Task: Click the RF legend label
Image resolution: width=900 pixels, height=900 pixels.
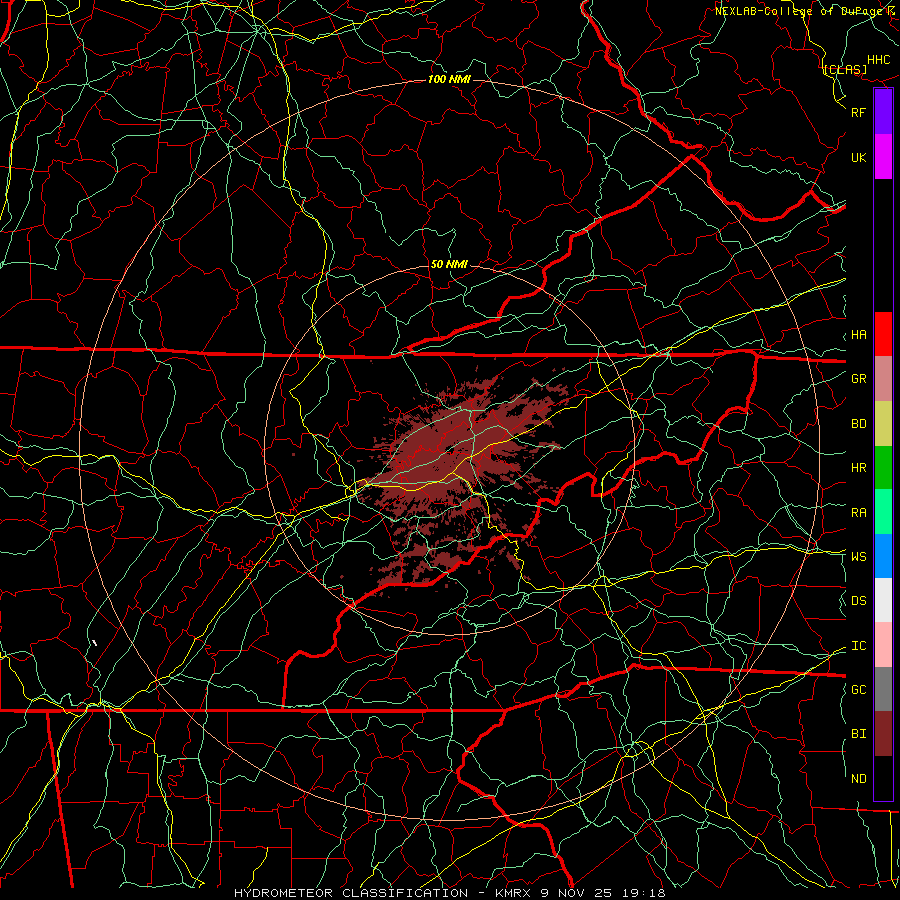Action: [x=858, y=112]
